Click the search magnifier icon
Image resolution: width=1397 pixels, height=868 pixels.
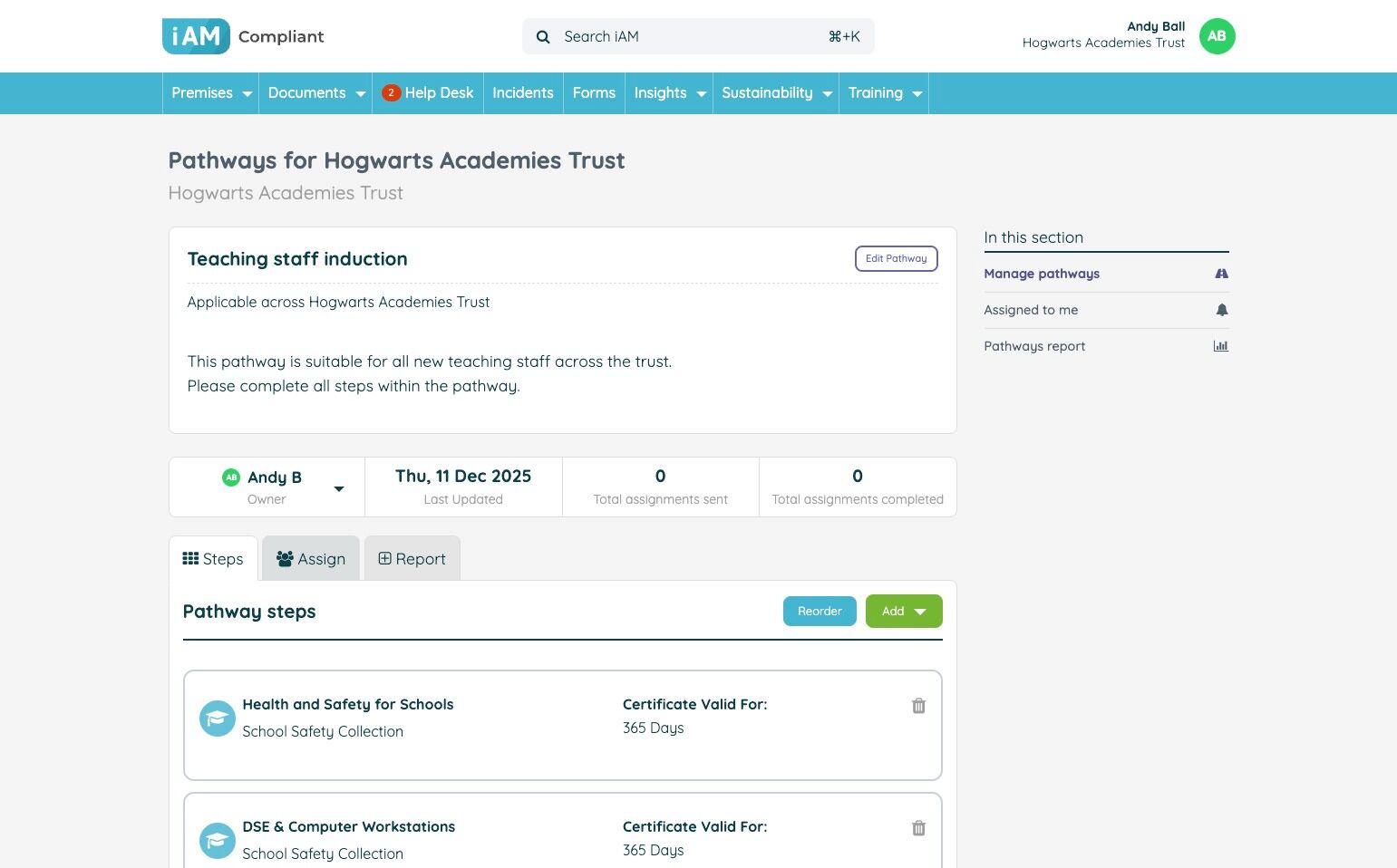click(x=543, y=37)
